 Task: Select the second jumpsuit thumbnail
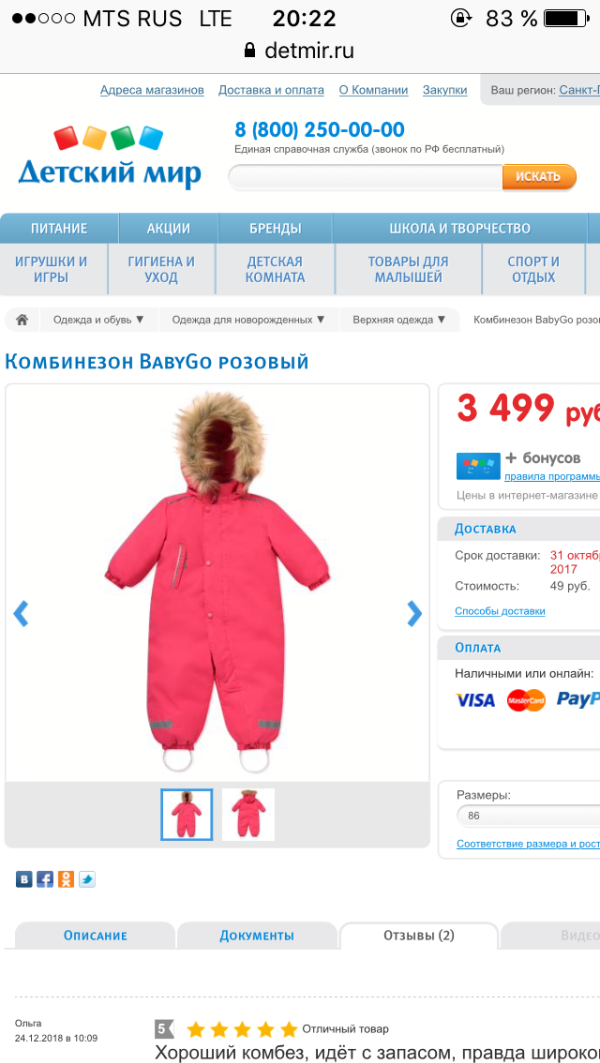[248, 814]
